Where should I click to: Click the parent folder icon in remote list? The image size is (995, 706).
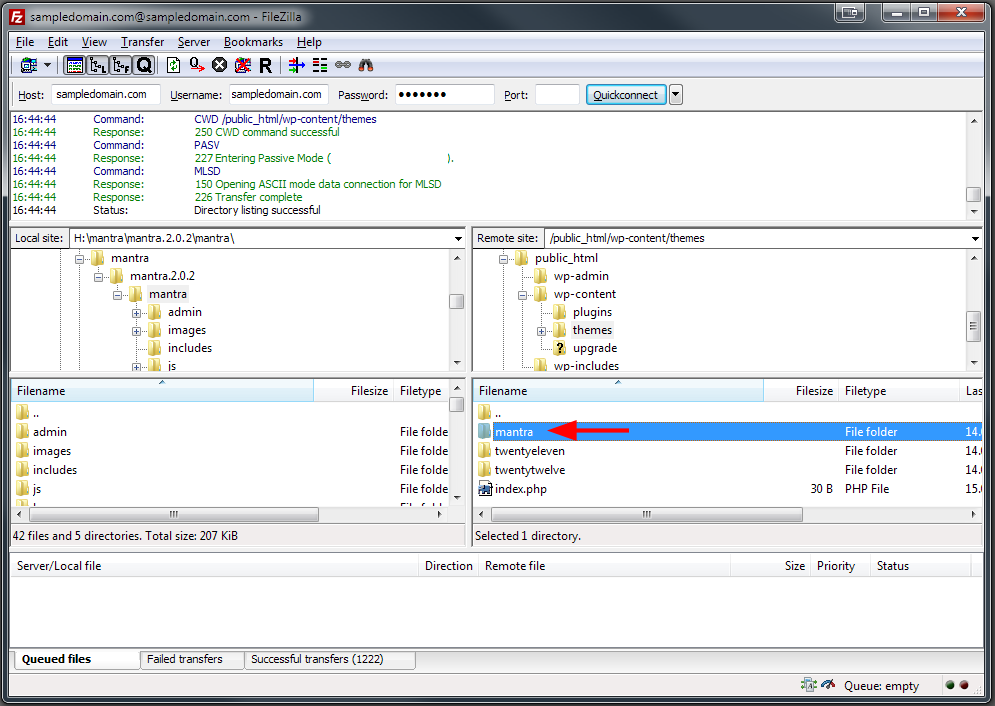(x=485, y=412)
